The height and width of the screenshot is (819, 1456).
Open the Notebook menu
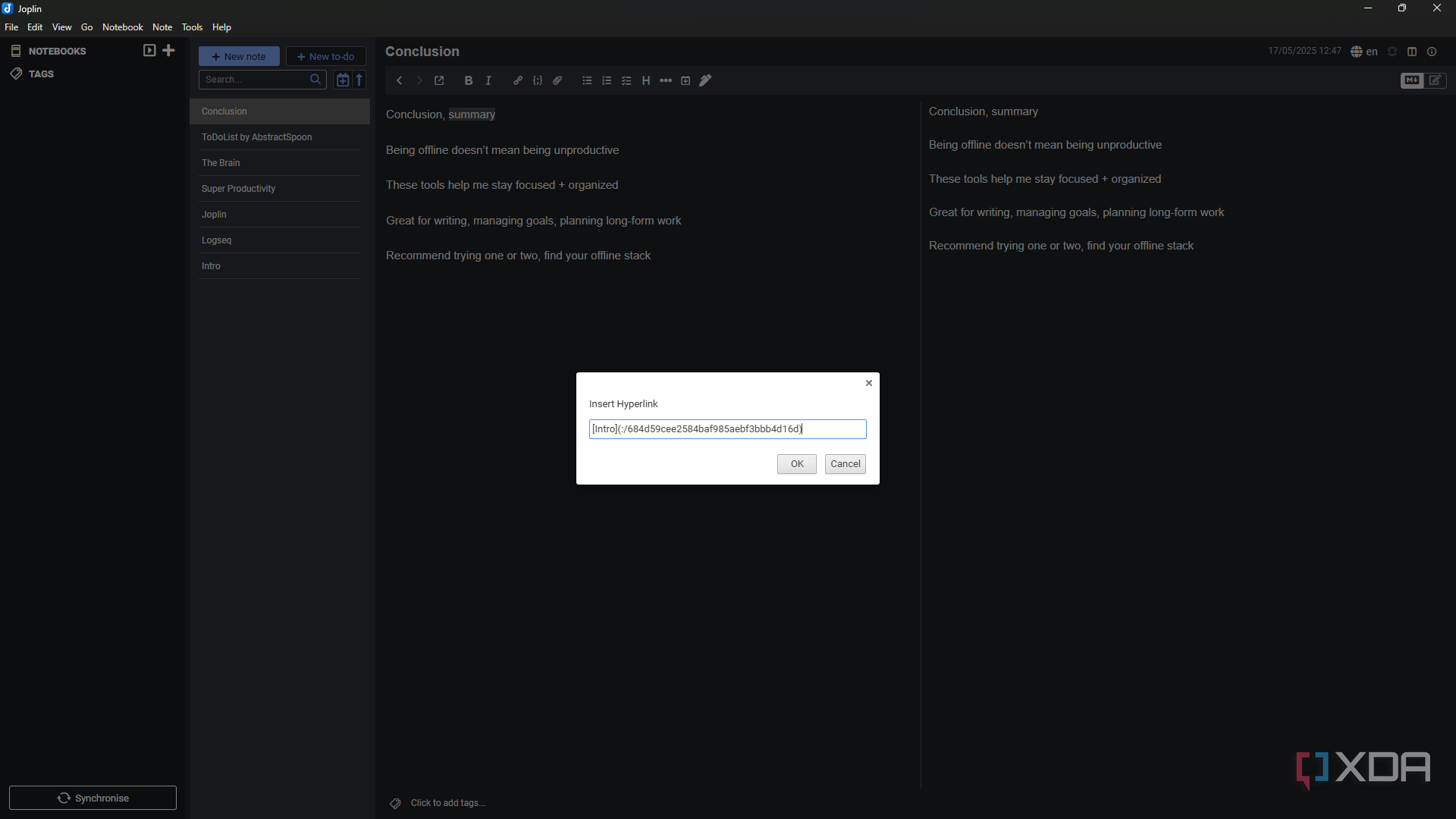(123, 27)
